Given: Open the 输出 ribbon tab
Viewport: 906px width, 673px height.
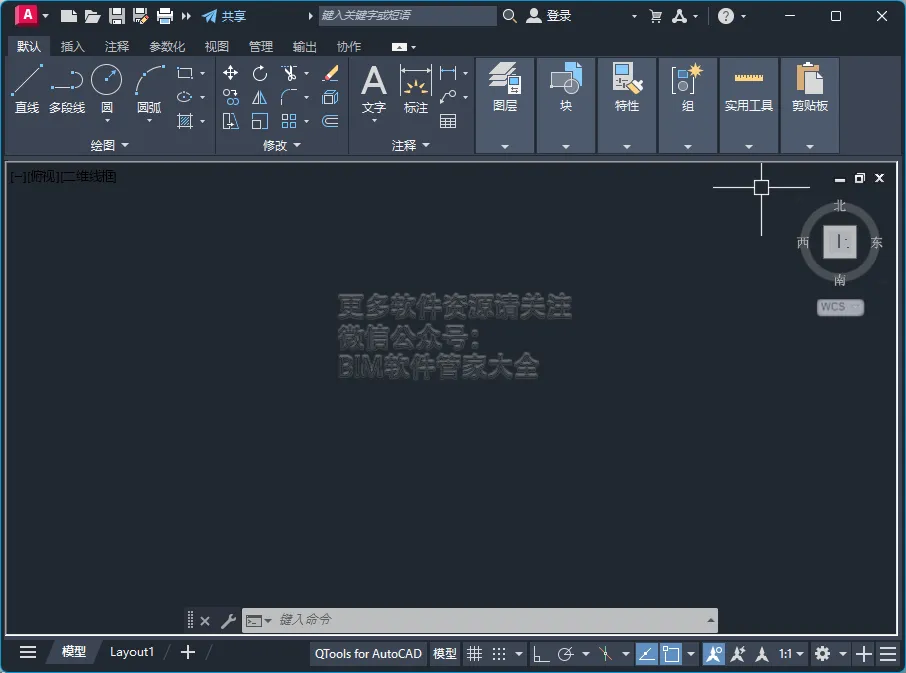Looking at the screenshot, I should click(305, 46).
